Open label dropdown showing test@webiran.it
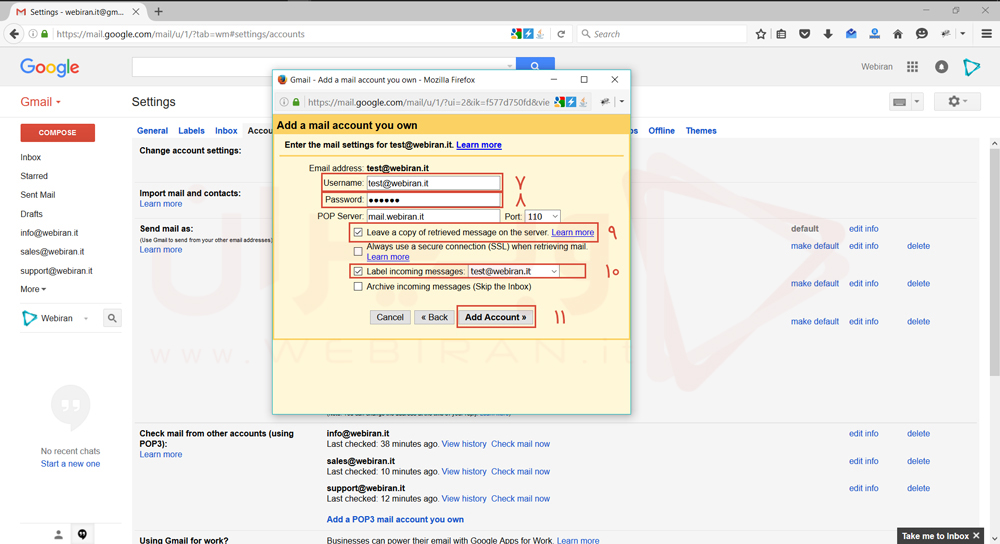This screenshot has width=1000, height=544. click(514, 271)
